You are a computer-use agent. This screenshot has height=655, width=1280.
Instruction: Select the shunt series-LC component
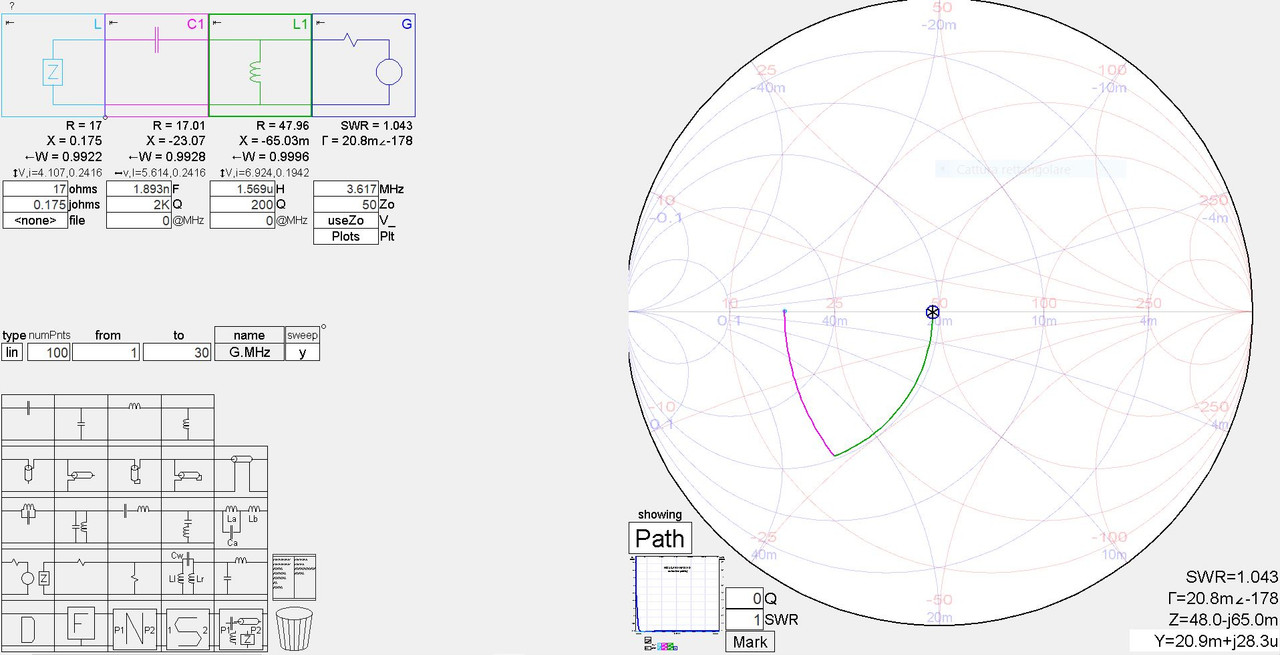pyautogui.click(x=187, y=523)
